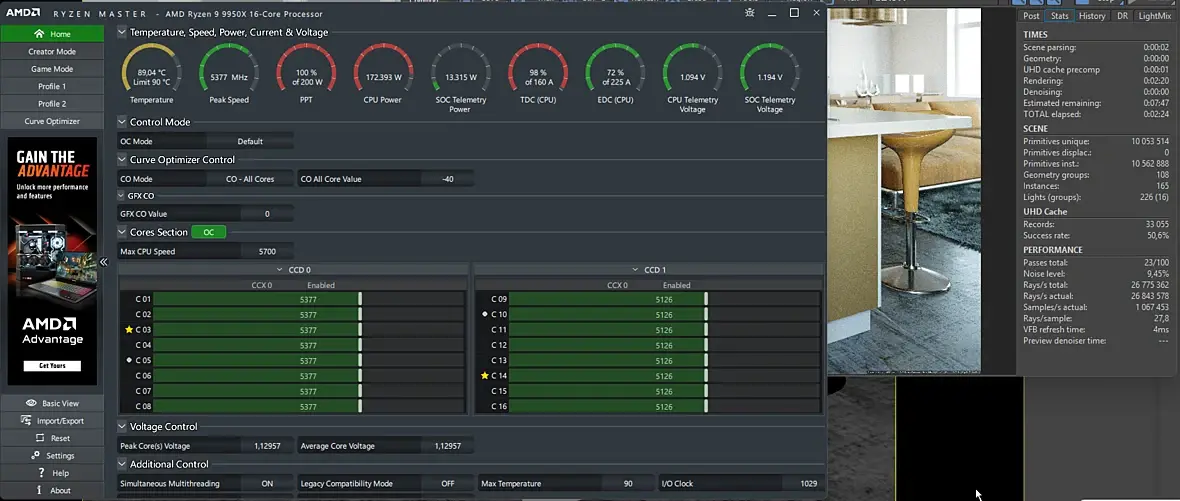Toggle the green OC switch in Cores Section
The image size is (1180, 501).
[x=208, y=232]
